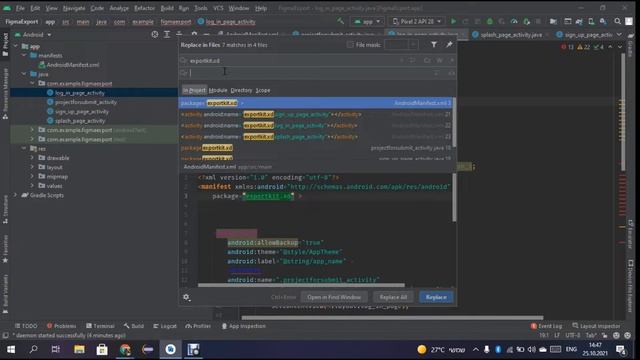Image resolution: width=640 pixels, height=360 pixels.
Task: Open the Device Manager phone icon
Action: [591, 21]
